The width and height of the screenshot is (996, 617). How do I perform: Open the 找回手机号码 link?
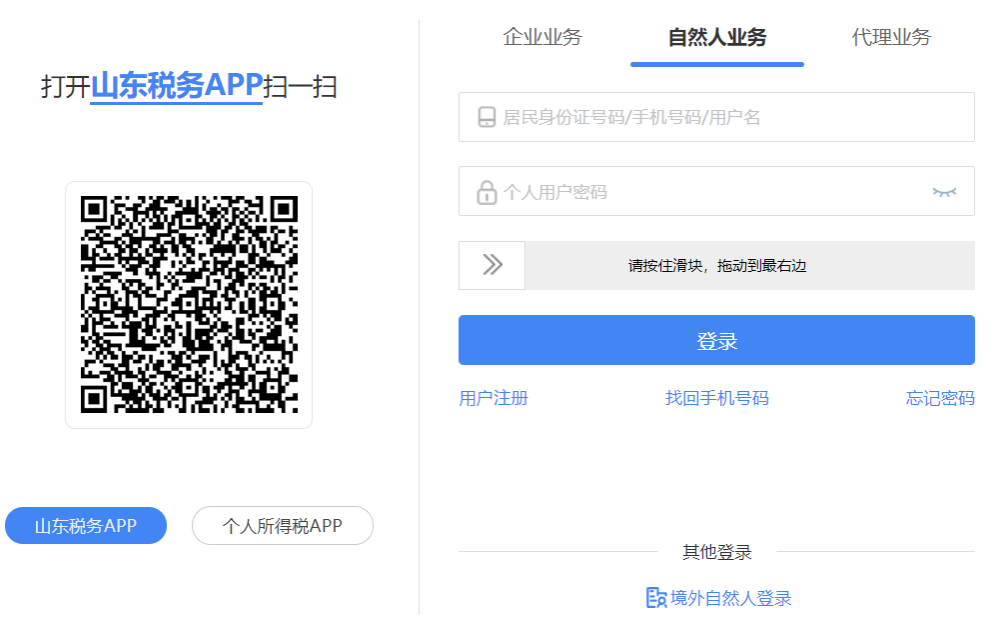pyautogui.click(x=717, y=398)
